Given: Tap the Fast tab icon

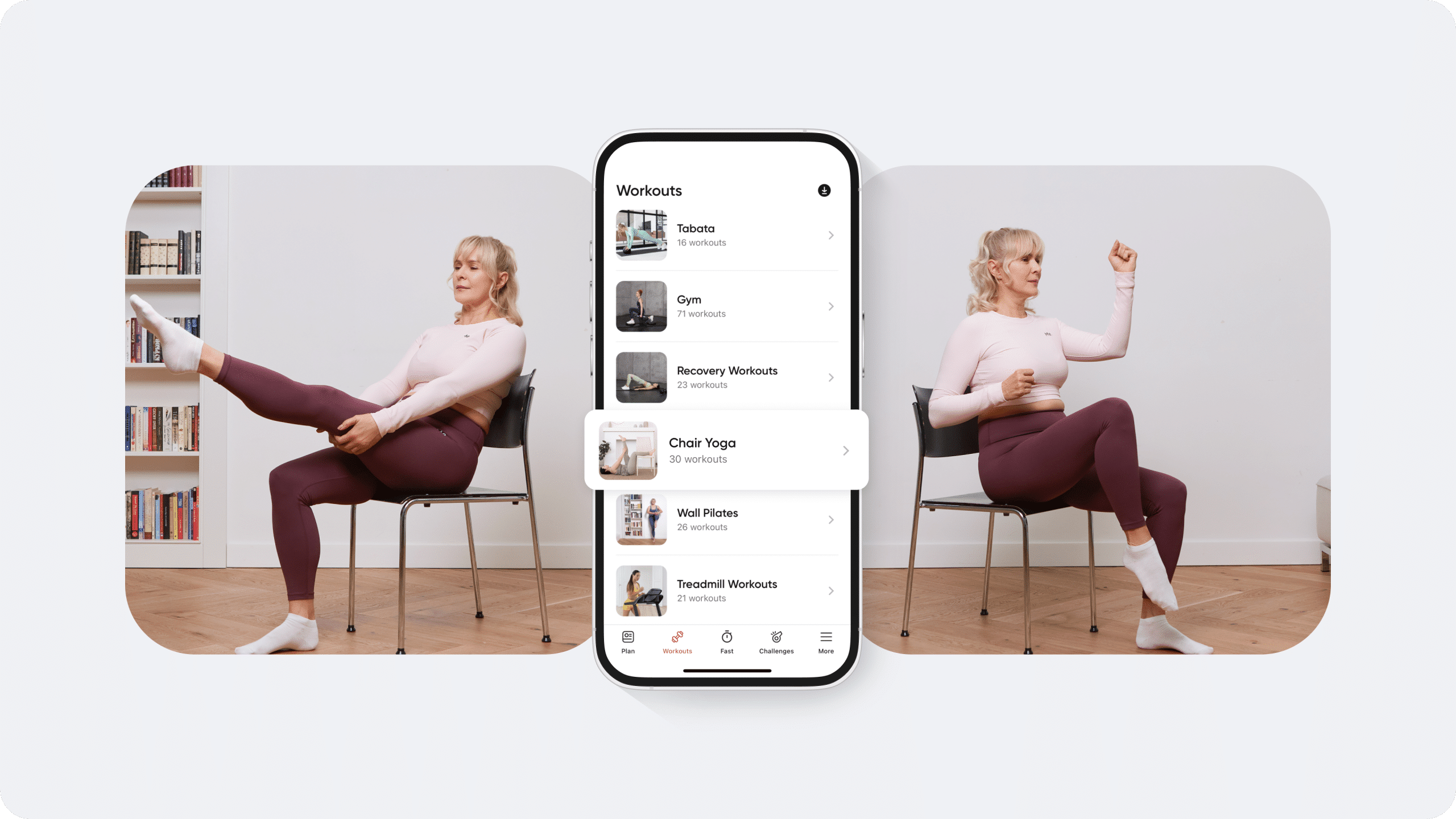Looking at the screenshot, I should point(727,641).
